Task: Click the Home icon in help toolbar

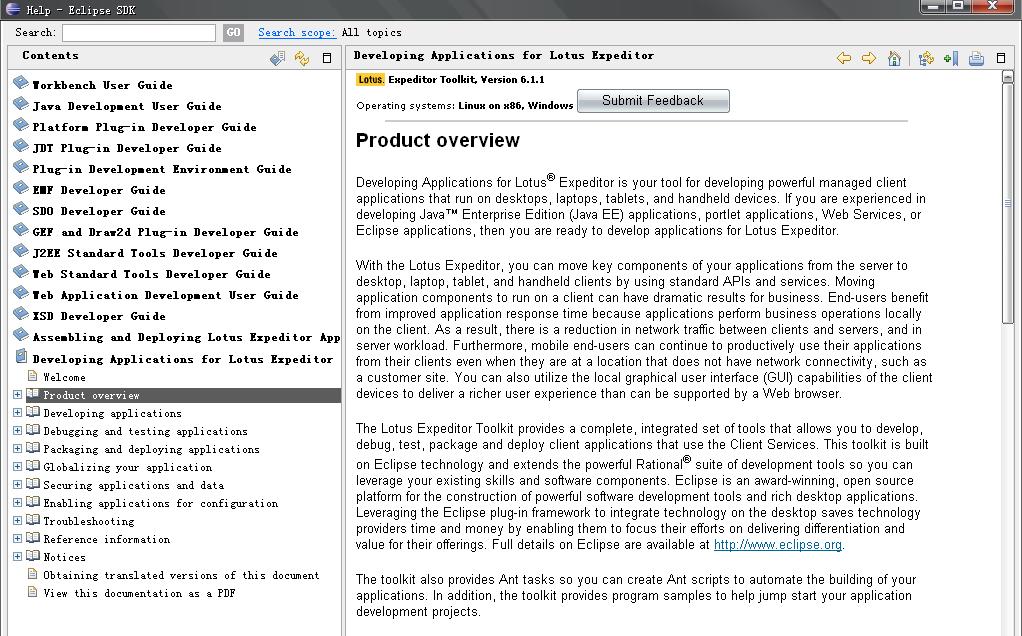Action: tap(894, 58)
